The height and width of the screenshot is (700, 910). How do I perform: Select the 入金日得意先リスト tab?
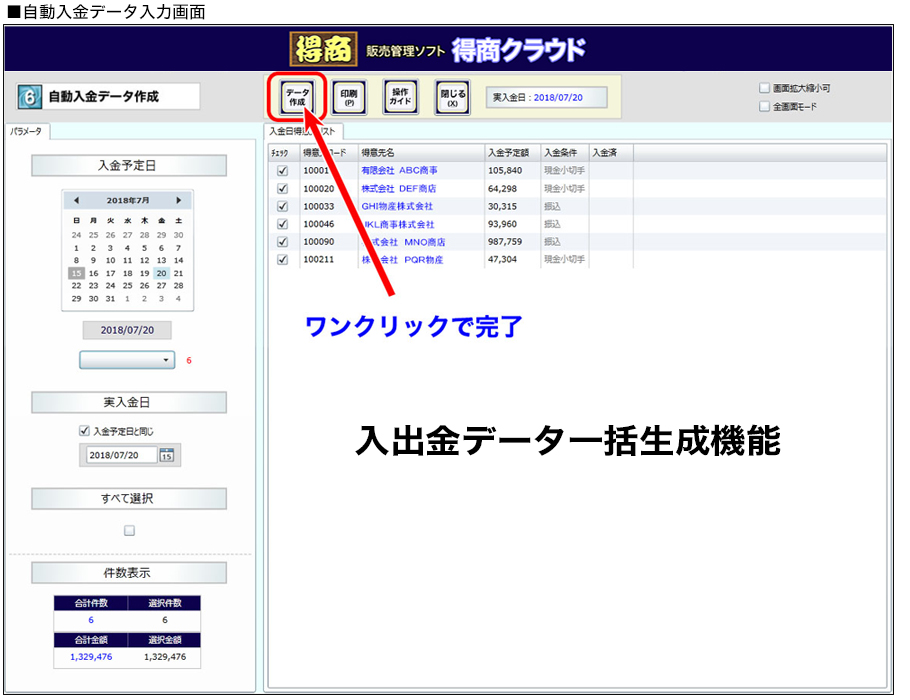pyautogui.click(x=303, y=132)
